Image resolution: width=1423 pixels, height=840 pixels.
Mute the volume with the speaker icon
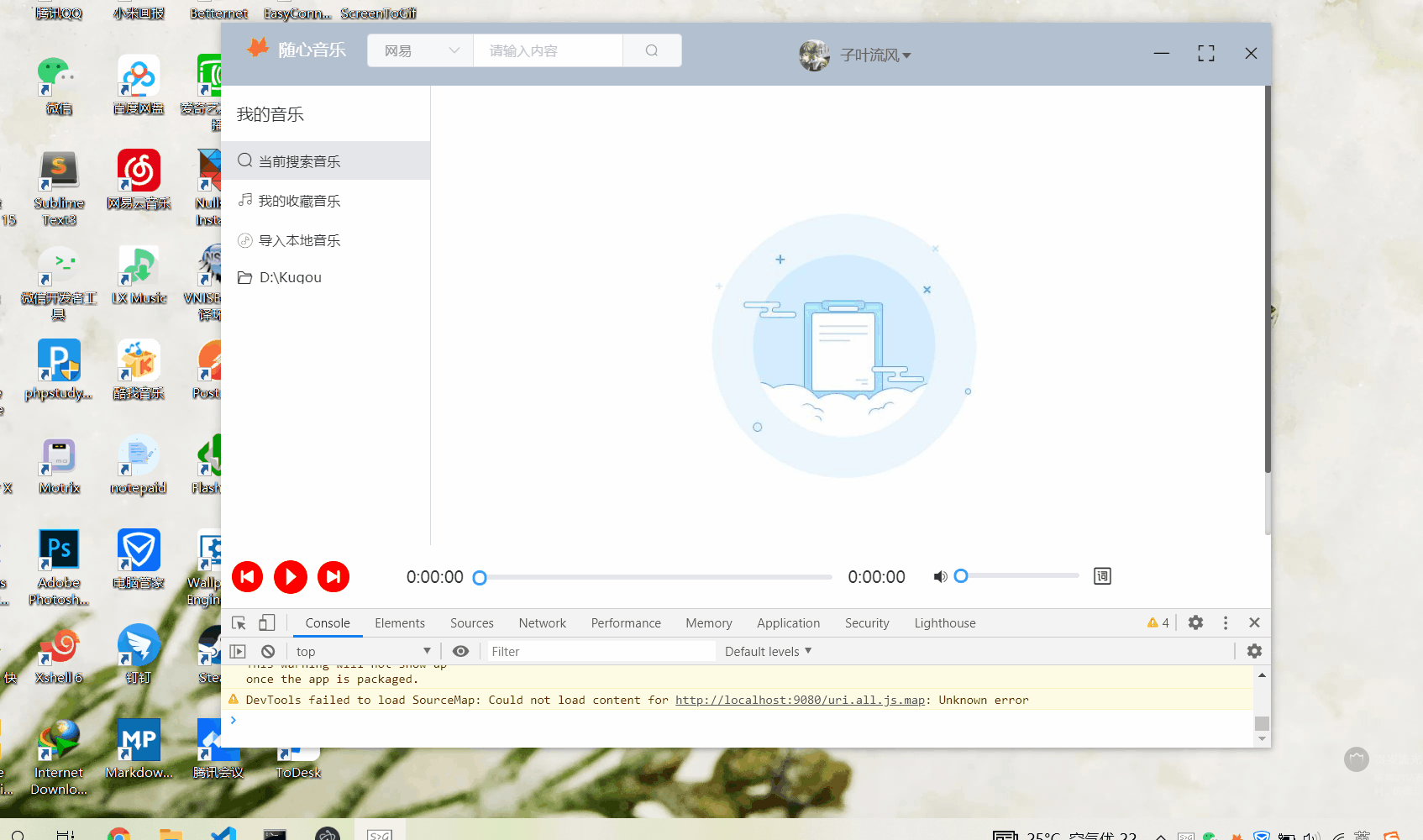pos(940,576)
